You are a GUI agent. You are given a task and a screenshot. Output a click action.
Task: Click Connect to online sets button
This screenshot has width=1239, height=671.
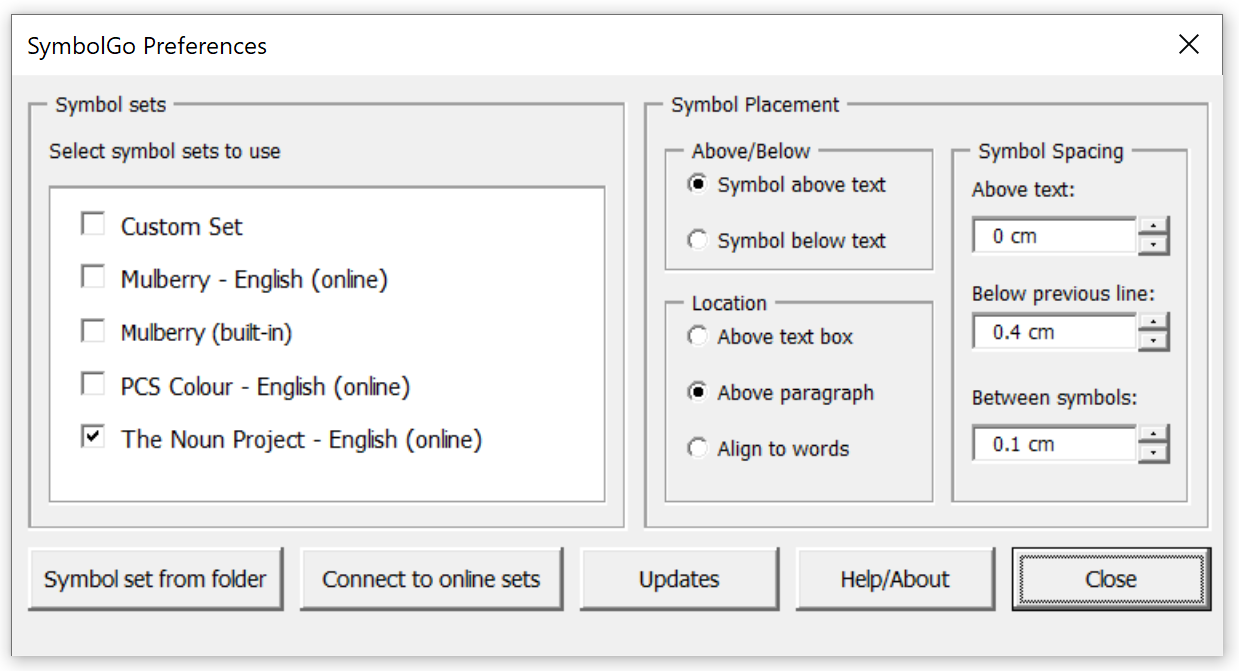431,579
